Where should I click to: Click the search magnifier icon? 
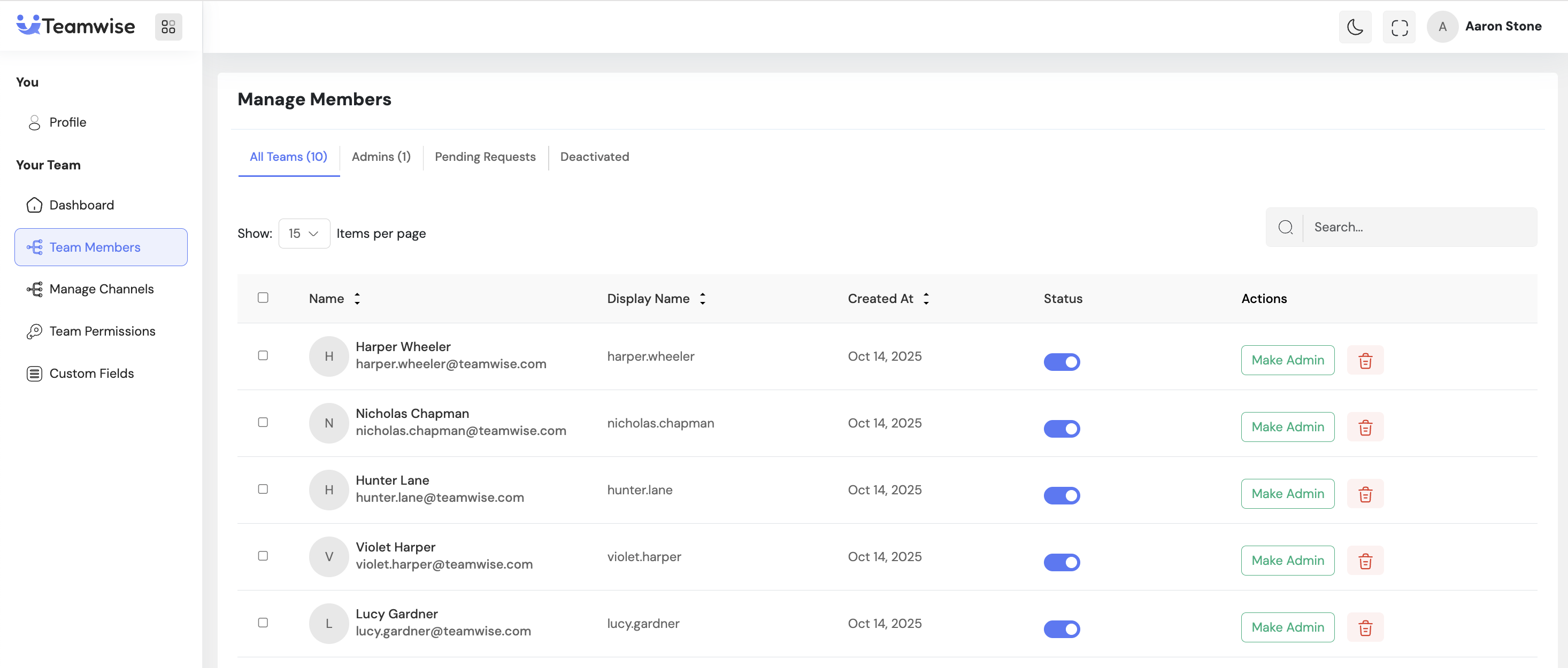[x=1285, y=227]
